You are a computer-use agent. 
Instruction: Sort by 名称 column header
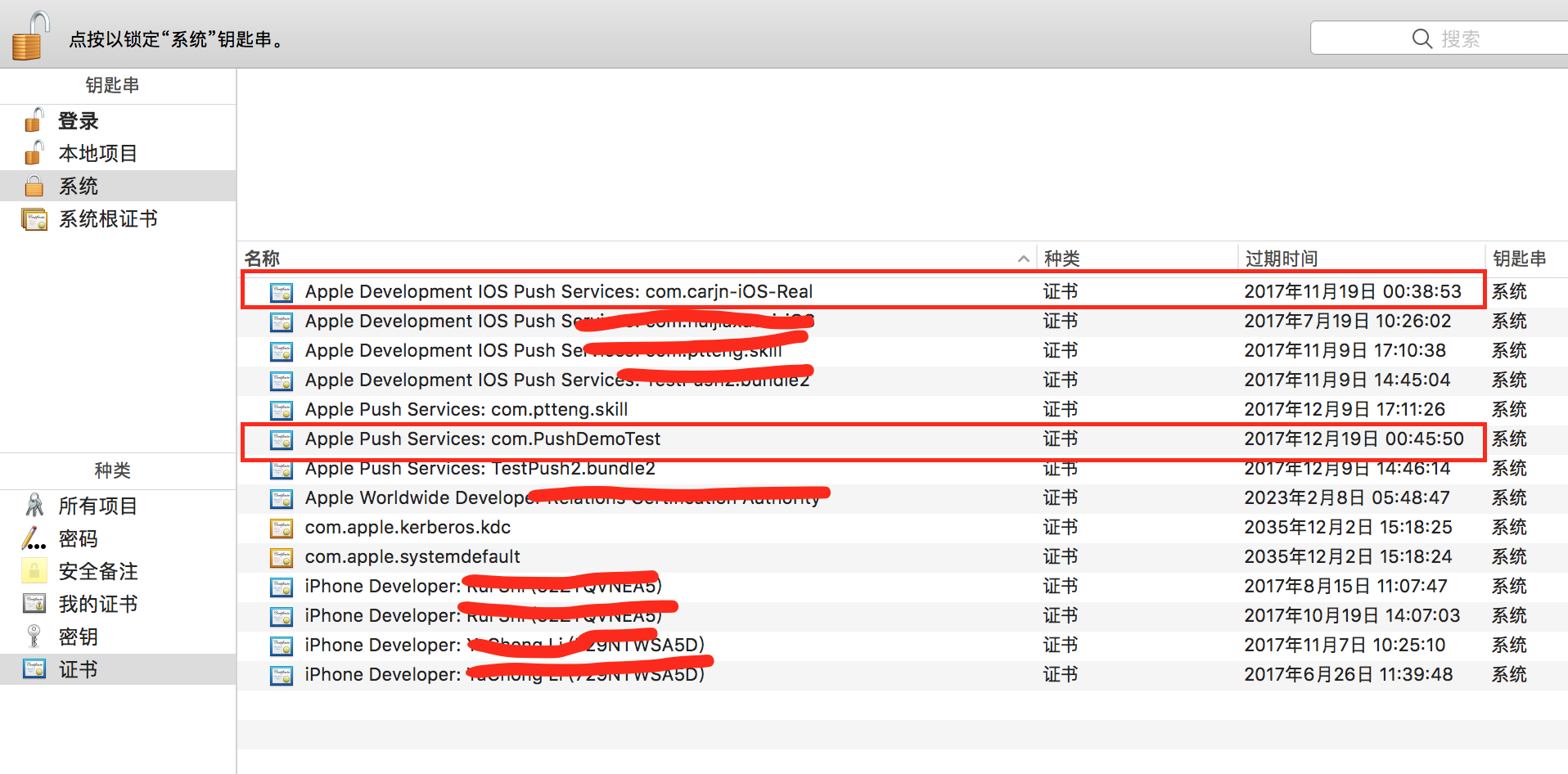262,259
